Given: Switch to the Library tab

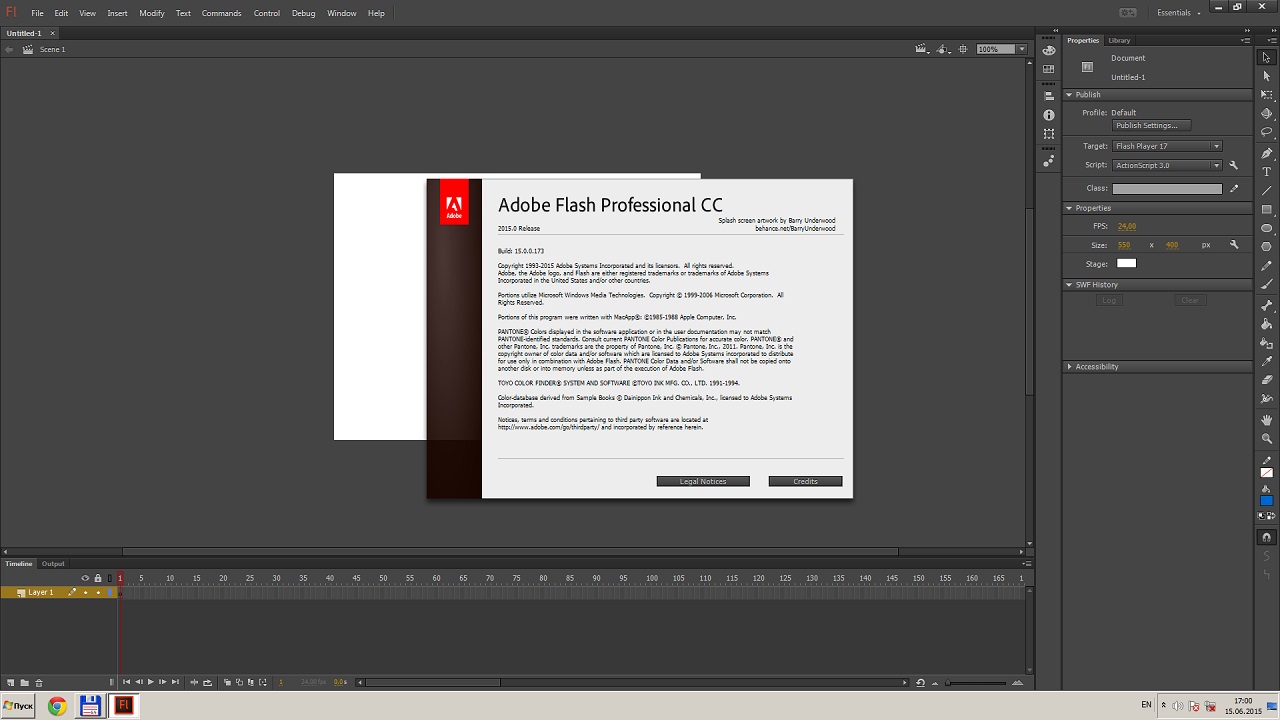Looking at the screenshot, I should [x=1119, y=40].
